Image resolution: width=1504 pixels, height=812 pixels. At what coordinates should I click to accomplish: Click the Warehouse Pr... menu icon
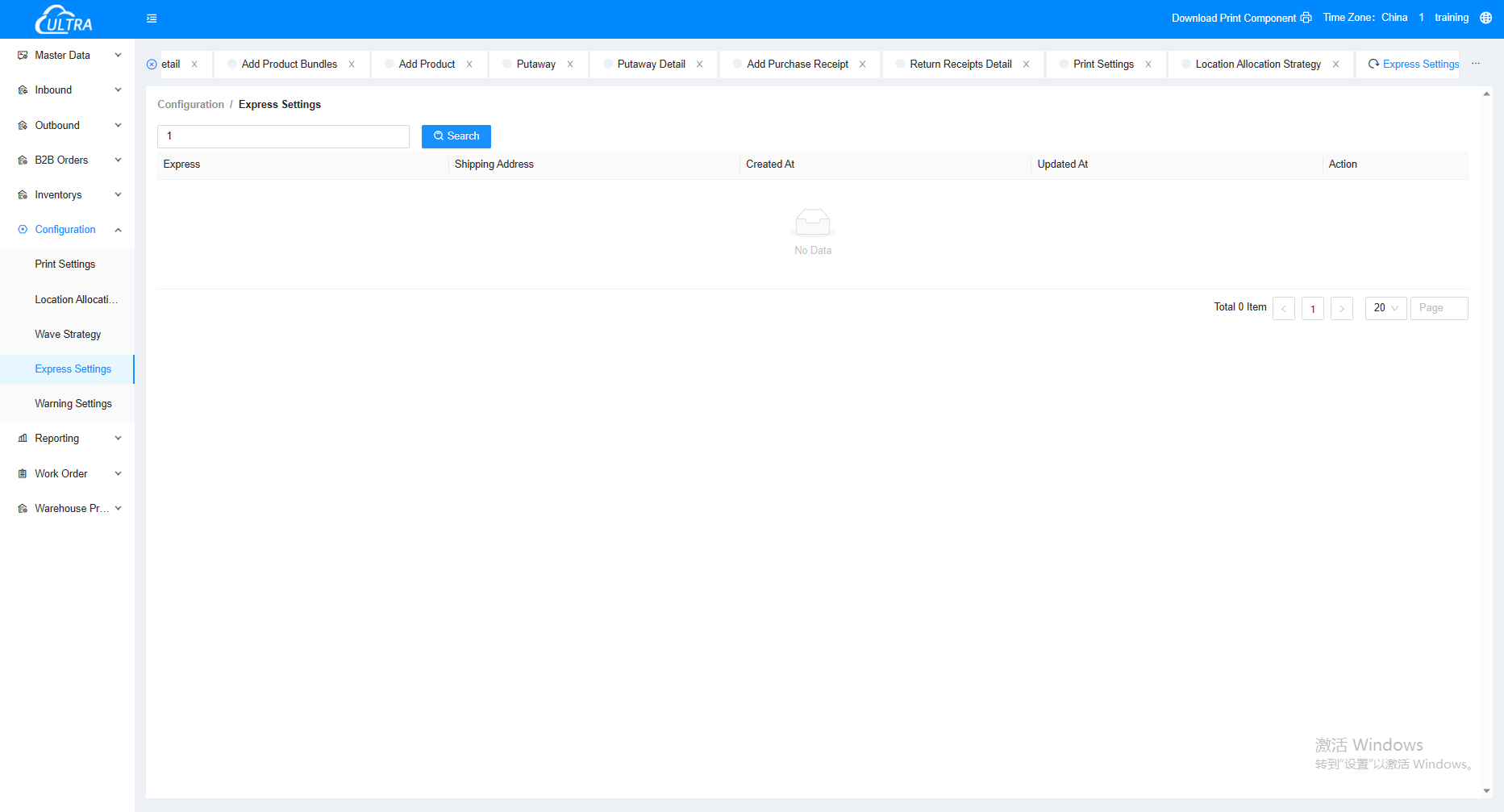pos(23,509)
